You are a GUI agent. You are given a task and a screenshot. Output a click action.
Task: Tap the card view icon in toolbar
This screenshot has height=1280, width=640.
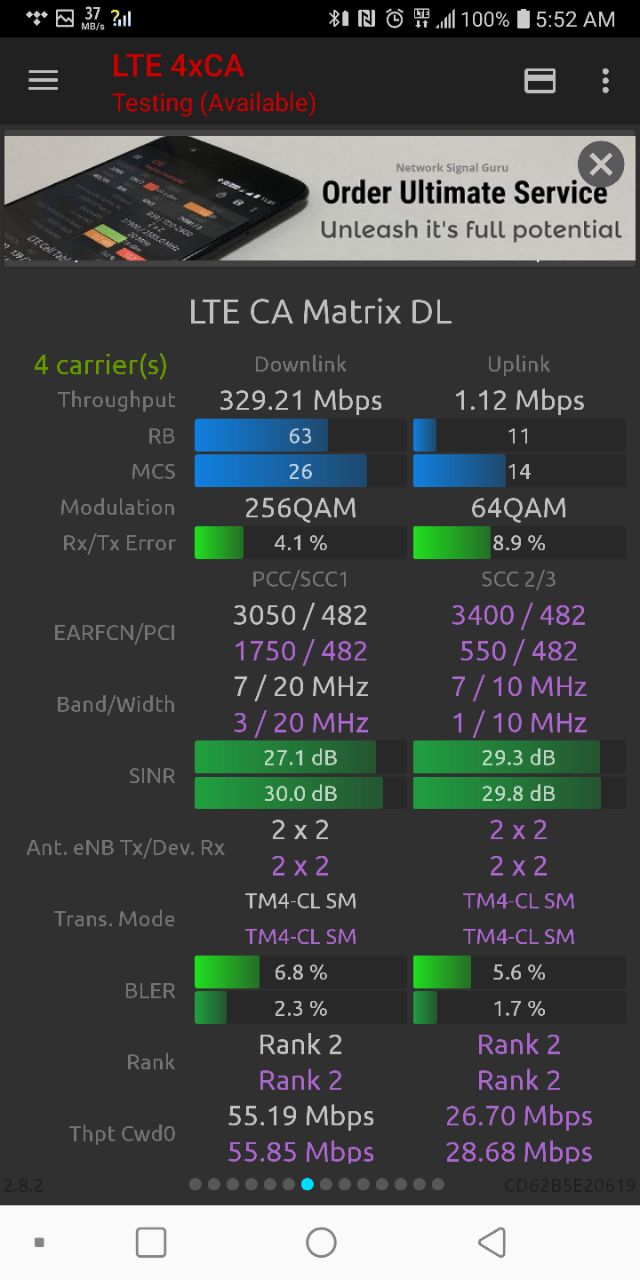click(540, 81)
